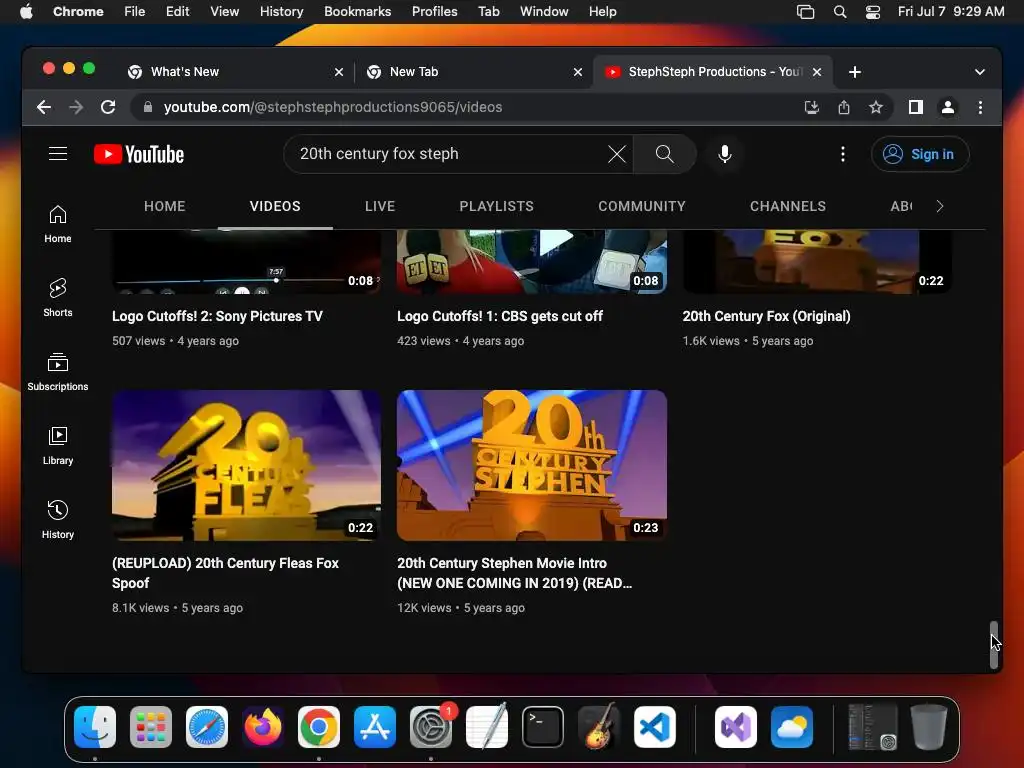Click the YouTube logo
Screen dimensions: 1024x768
139,154
